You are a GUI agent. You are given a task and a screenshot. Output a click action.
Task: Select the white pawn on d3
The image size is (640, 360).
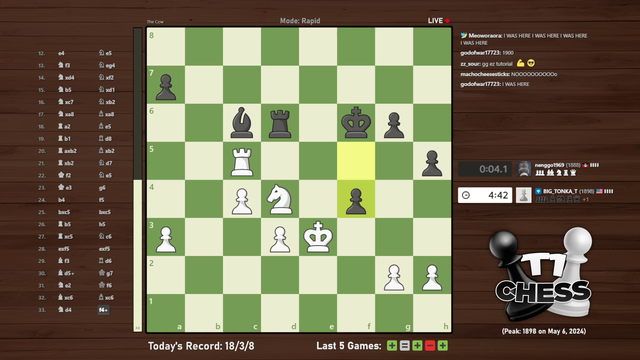coord(280,239)
